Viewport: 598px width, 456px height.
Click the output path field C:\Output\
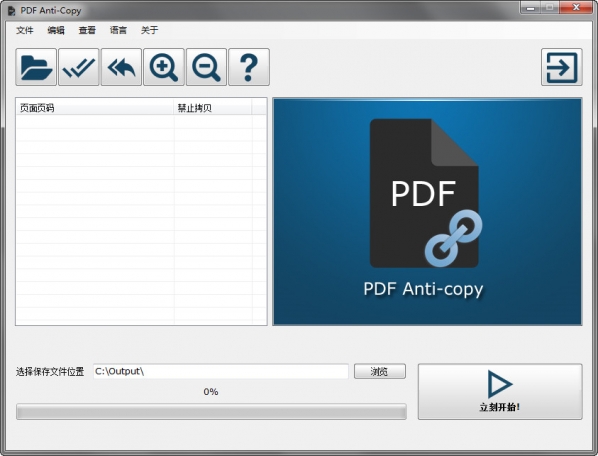pos(221,371)
